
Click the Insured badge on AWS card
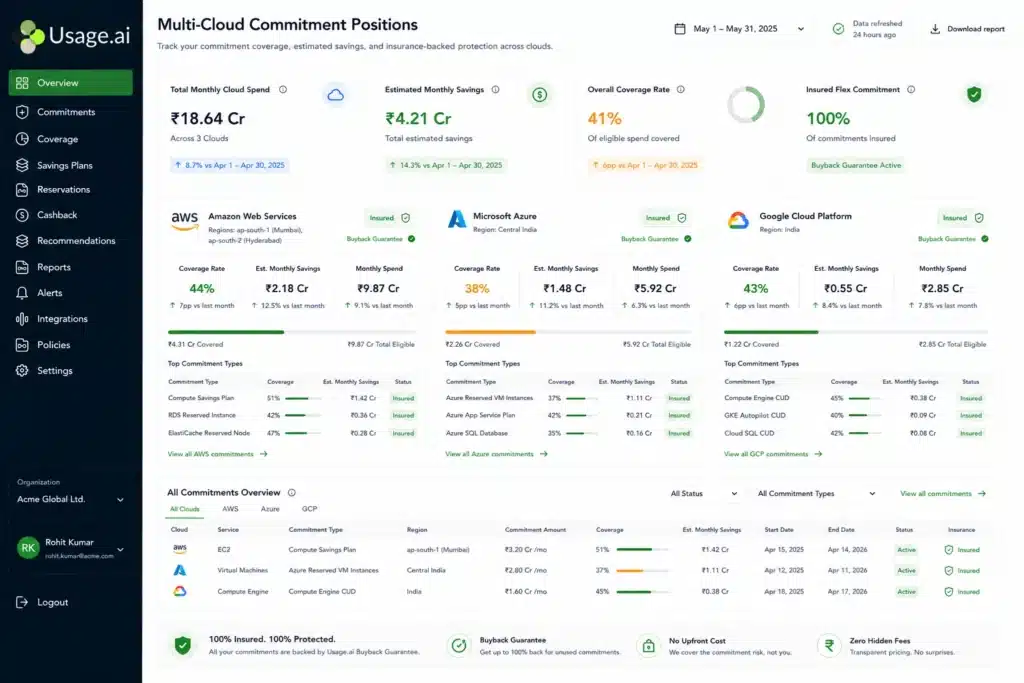(389, 218)
